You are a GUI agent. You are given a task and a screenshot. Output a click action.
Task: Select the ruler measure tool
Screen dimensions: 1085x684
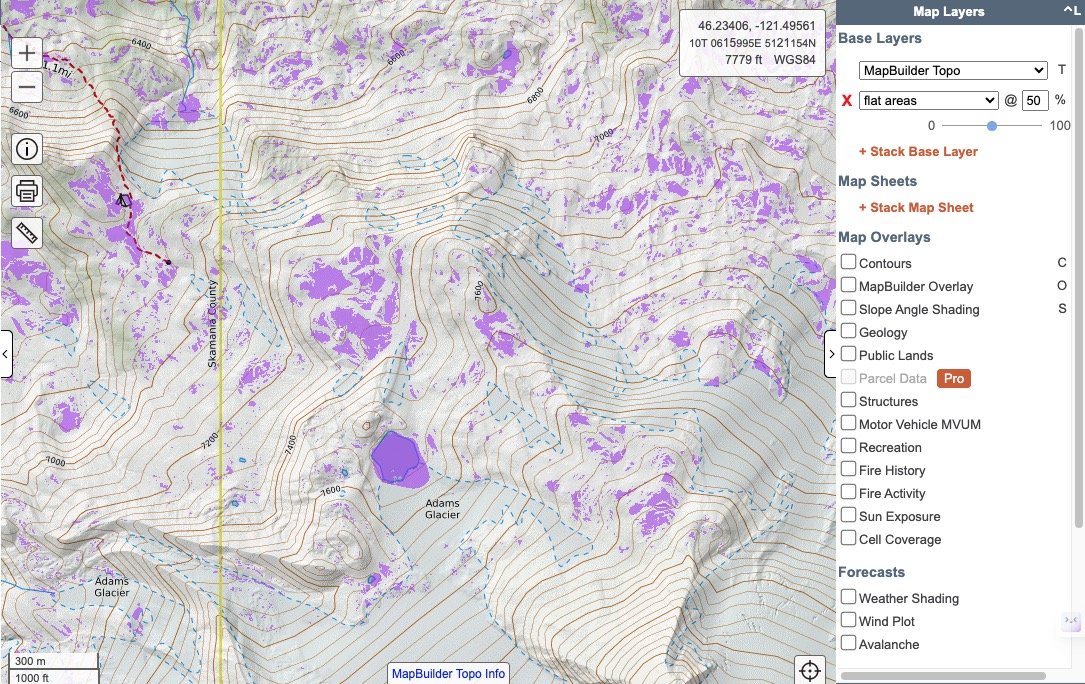(26, 233)
